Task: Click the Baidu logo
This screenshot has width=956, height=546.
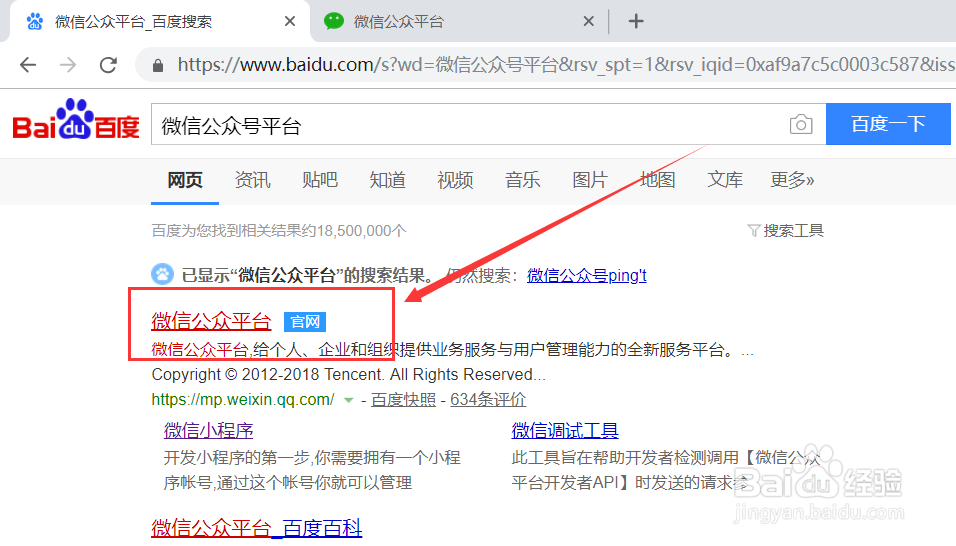Action: [76, 119]
